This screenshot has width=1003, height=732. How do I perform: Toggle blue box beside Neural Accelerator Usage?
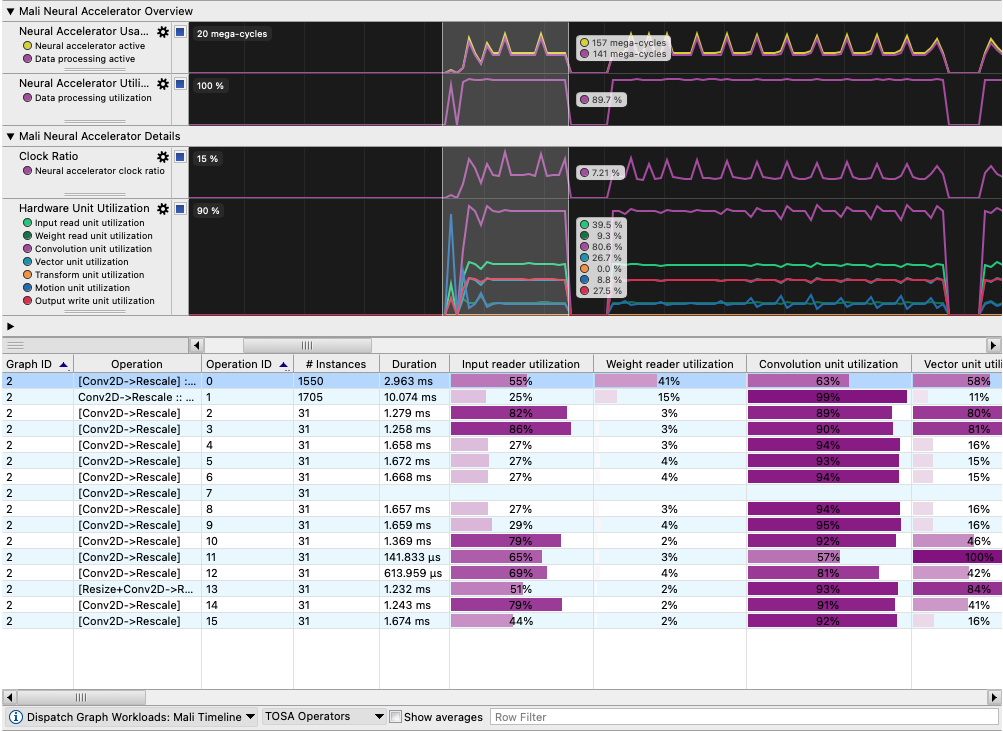coord(180,32)
